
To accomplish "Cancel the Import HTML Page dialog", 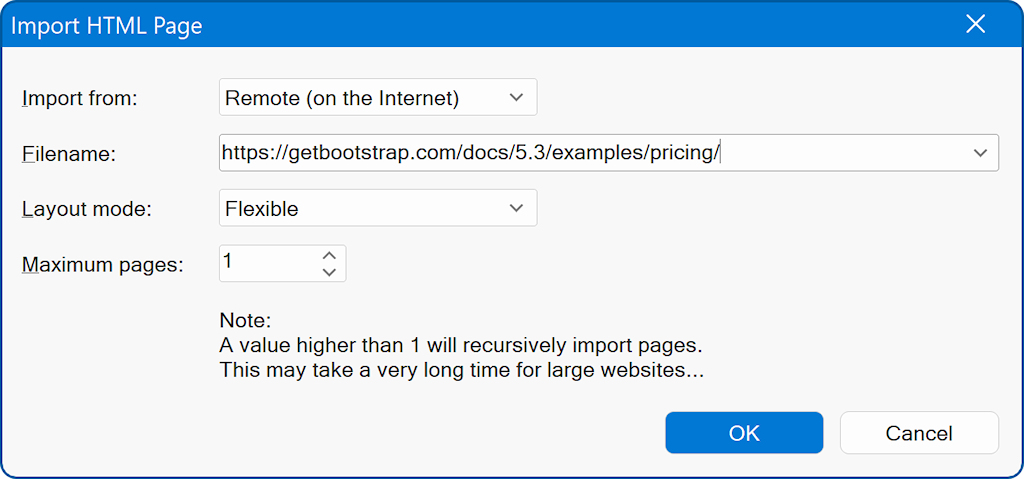I will tap(919, 433).
